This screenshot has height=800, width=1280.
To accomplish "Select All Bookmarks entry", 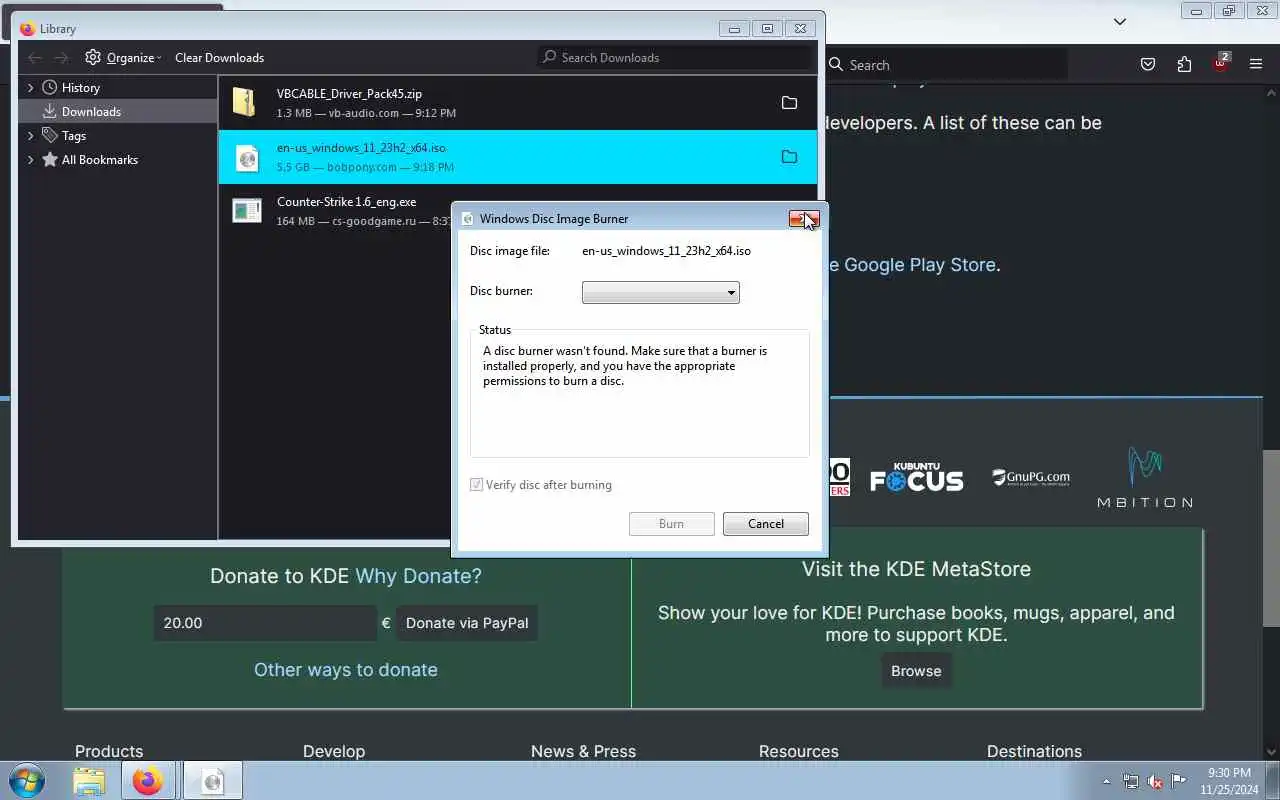I will 99,160.
